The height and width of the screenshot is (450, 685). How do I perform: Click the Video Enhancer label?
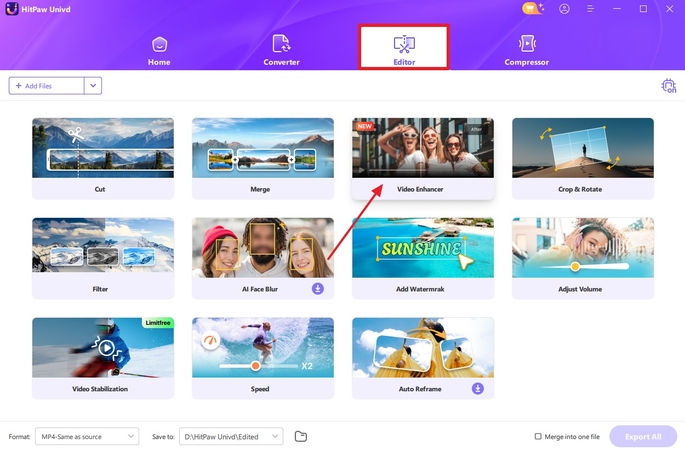pos(420,189)
